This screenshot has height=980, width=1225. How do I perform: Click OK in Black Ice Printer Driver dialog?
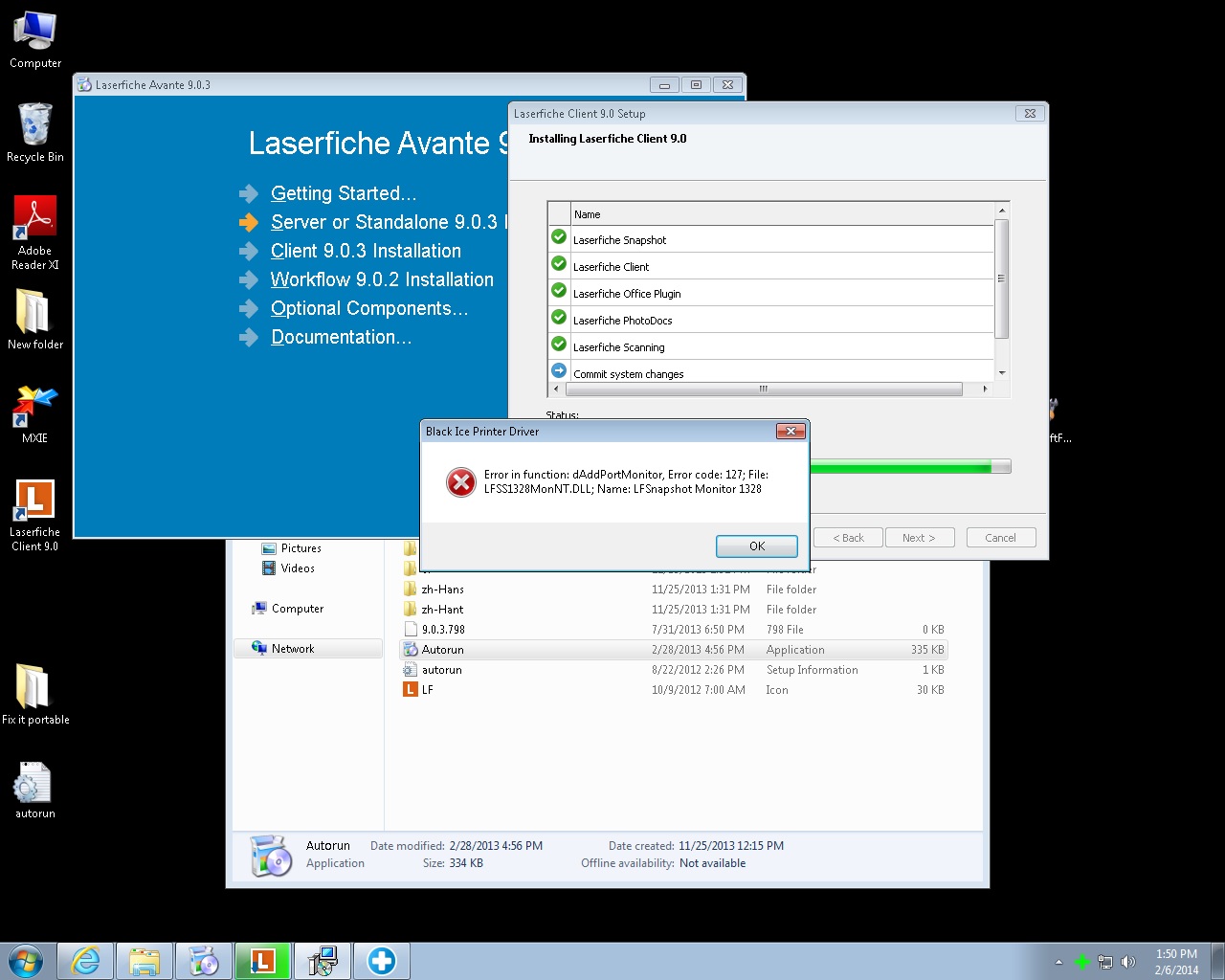(757, 546)
